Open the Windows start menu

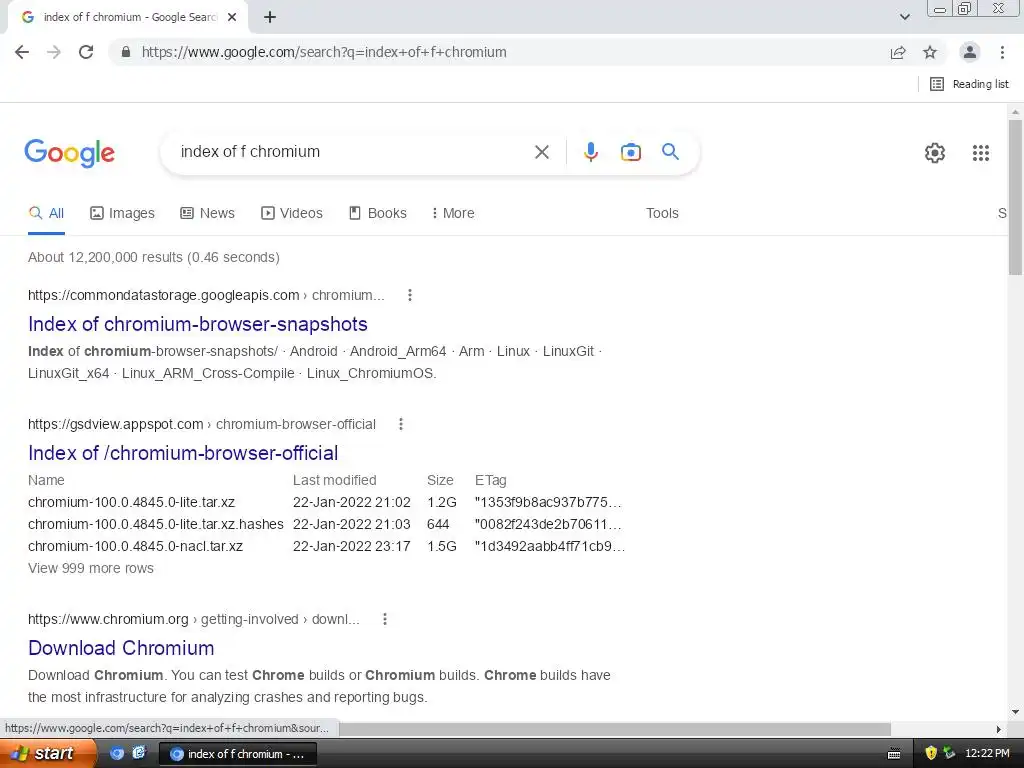48,753
